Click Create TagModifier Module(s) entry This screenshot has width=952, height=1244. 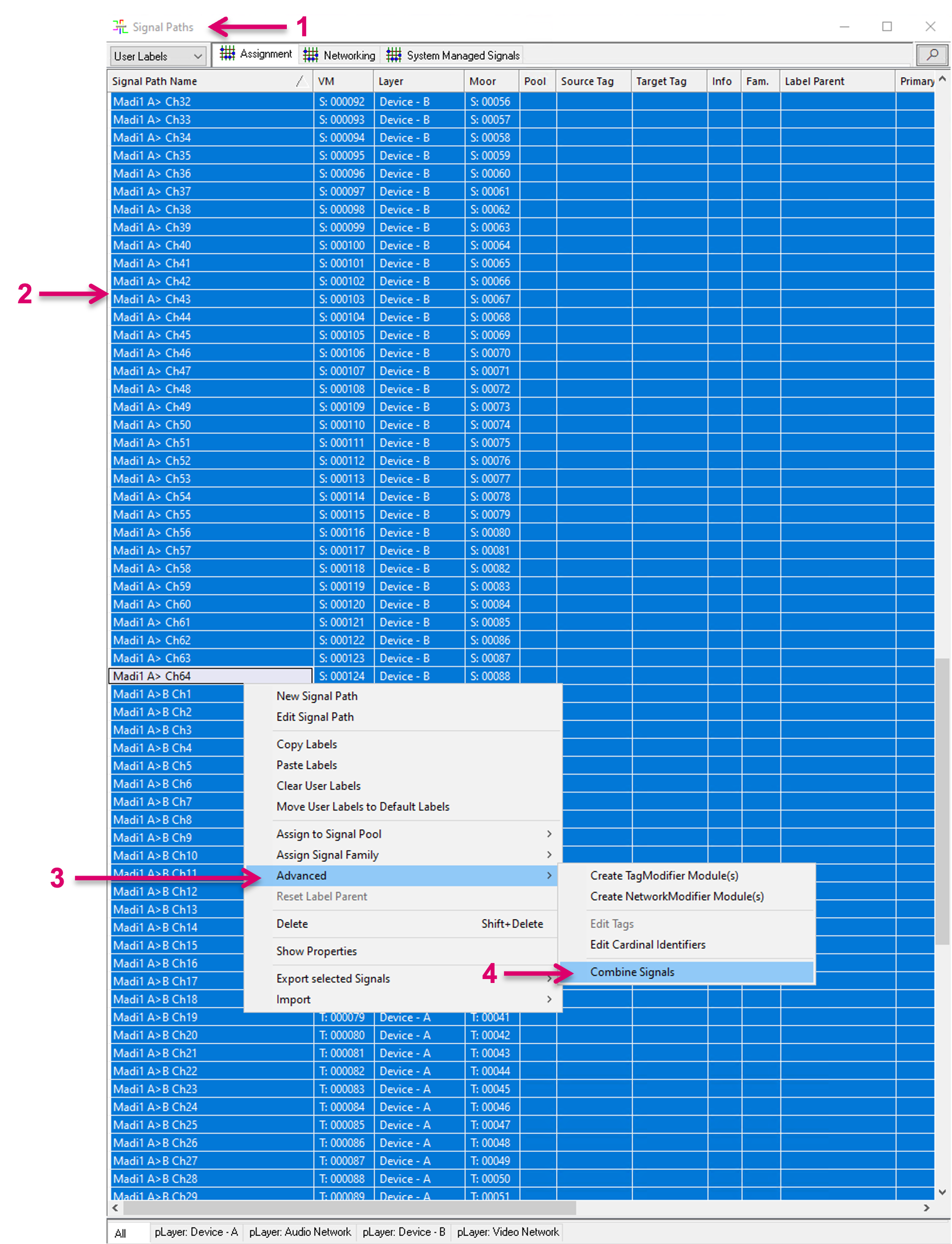pyautogui.click(x=664, y=876)
